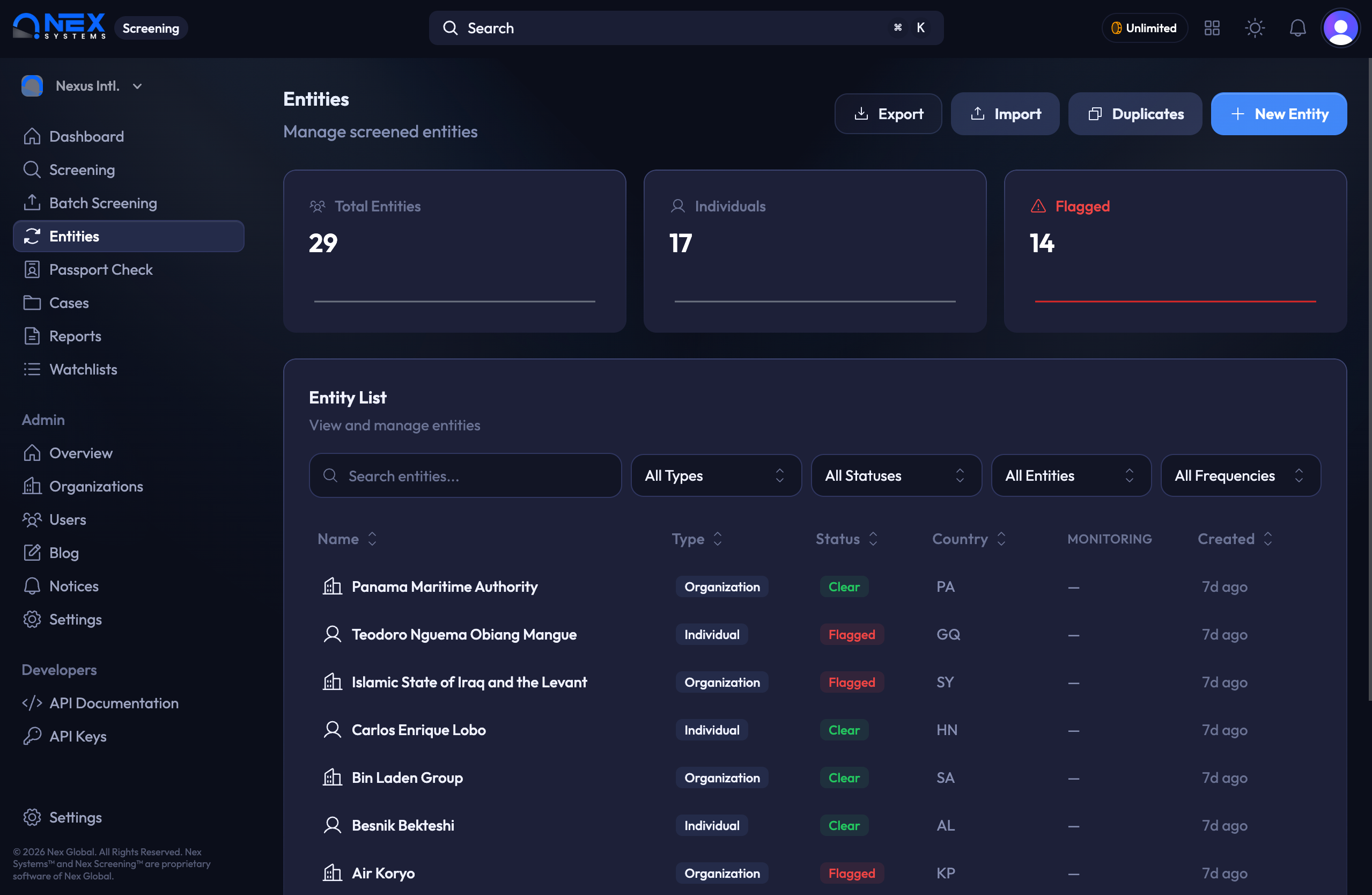This screenshot has height=895, width=1372.
Task: Open Bin Laden Group entity
Action: point(407,777)
